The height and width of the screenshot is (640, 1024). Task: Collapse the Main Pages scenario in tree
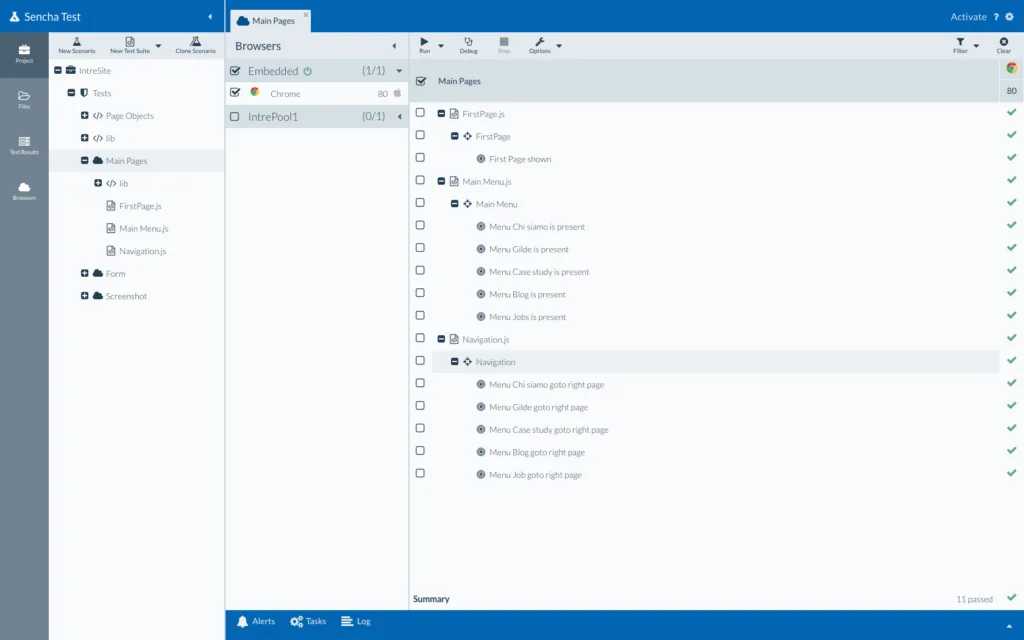(x=84, y=161)
